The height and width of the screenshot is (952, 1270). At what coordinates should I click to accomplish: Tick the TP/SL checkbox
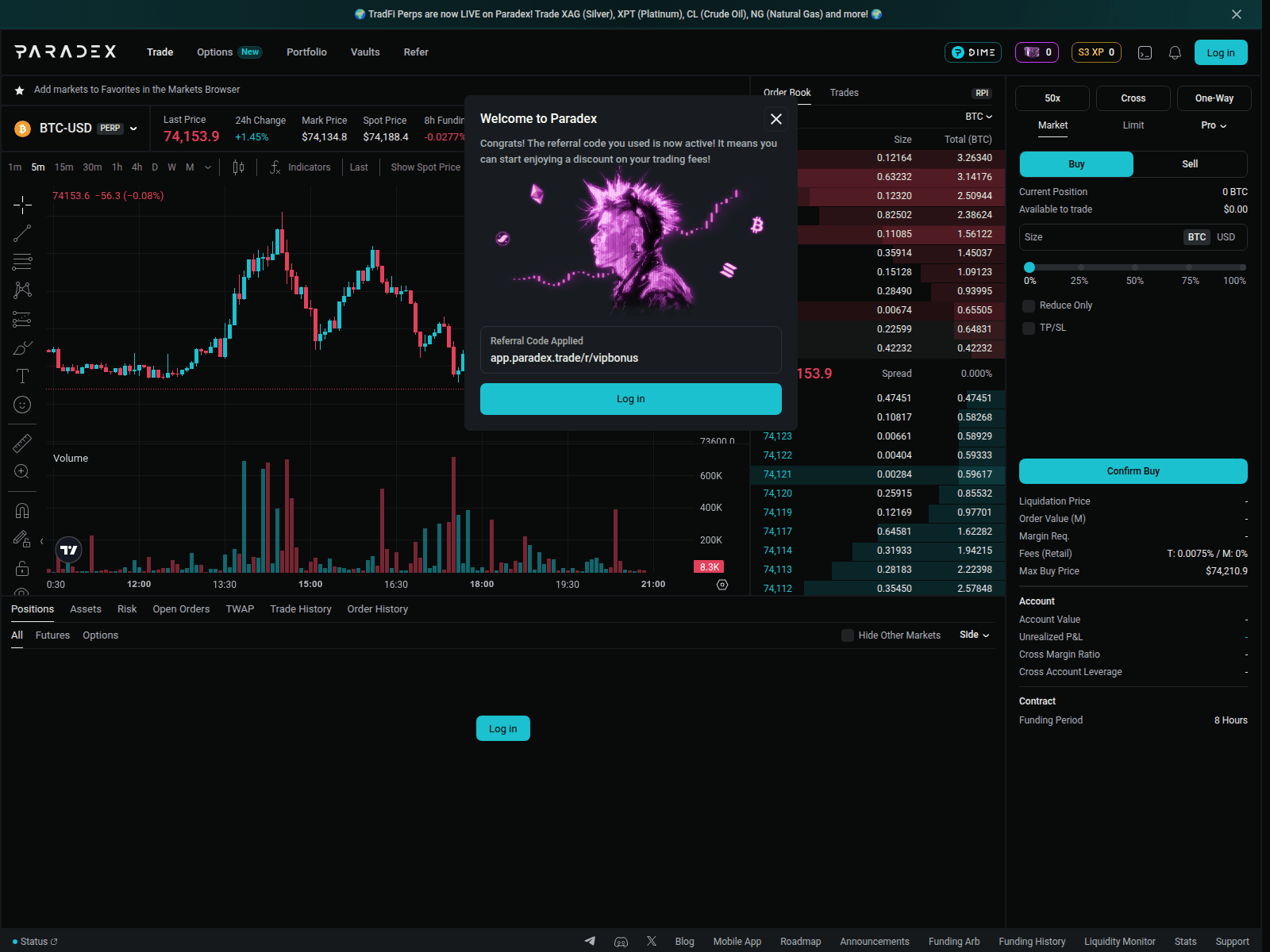coord(1029,328)
